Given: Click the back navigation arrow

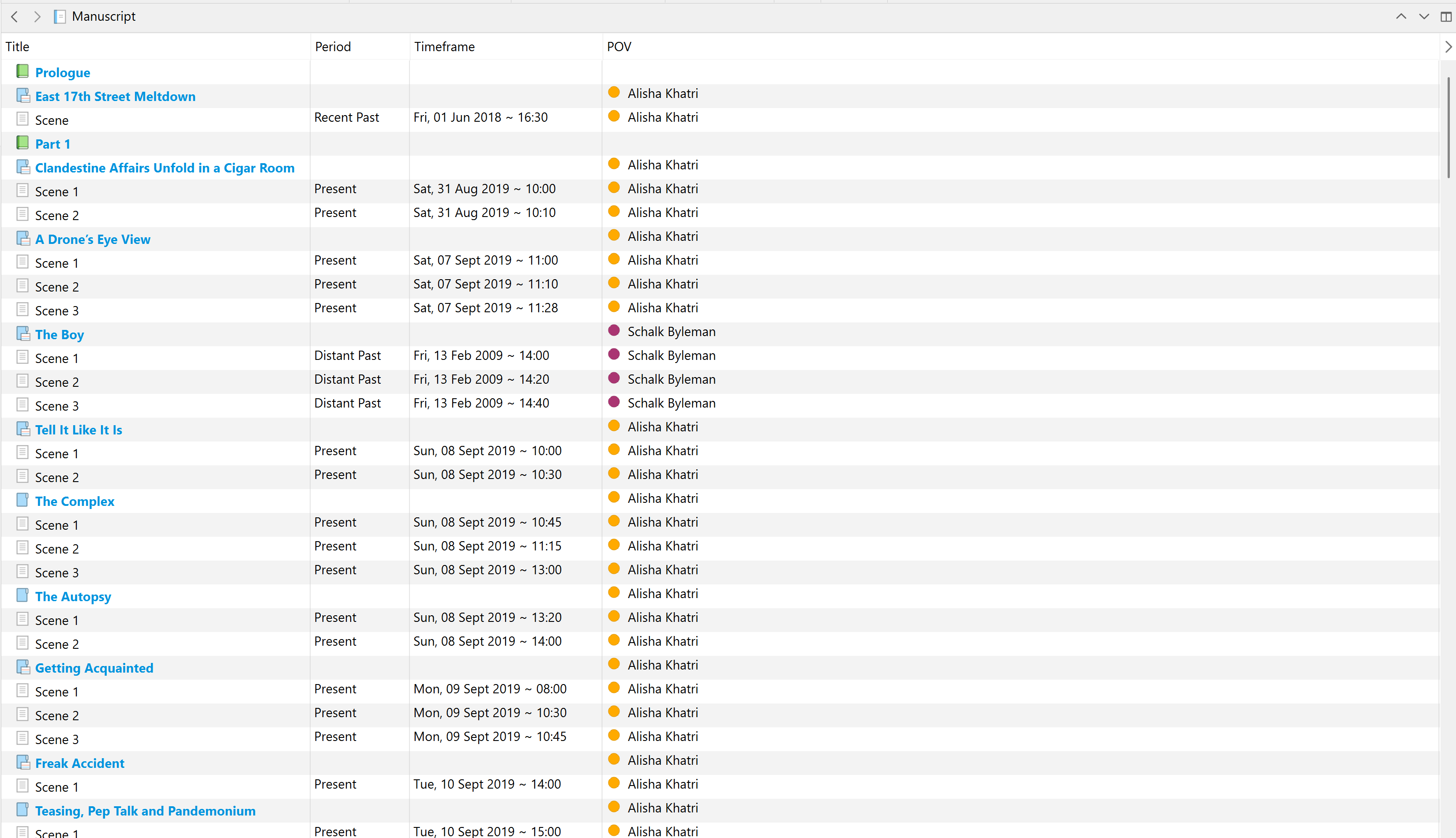Looking at the screenshot, I should pyautogui.click(x=15, y=17).
